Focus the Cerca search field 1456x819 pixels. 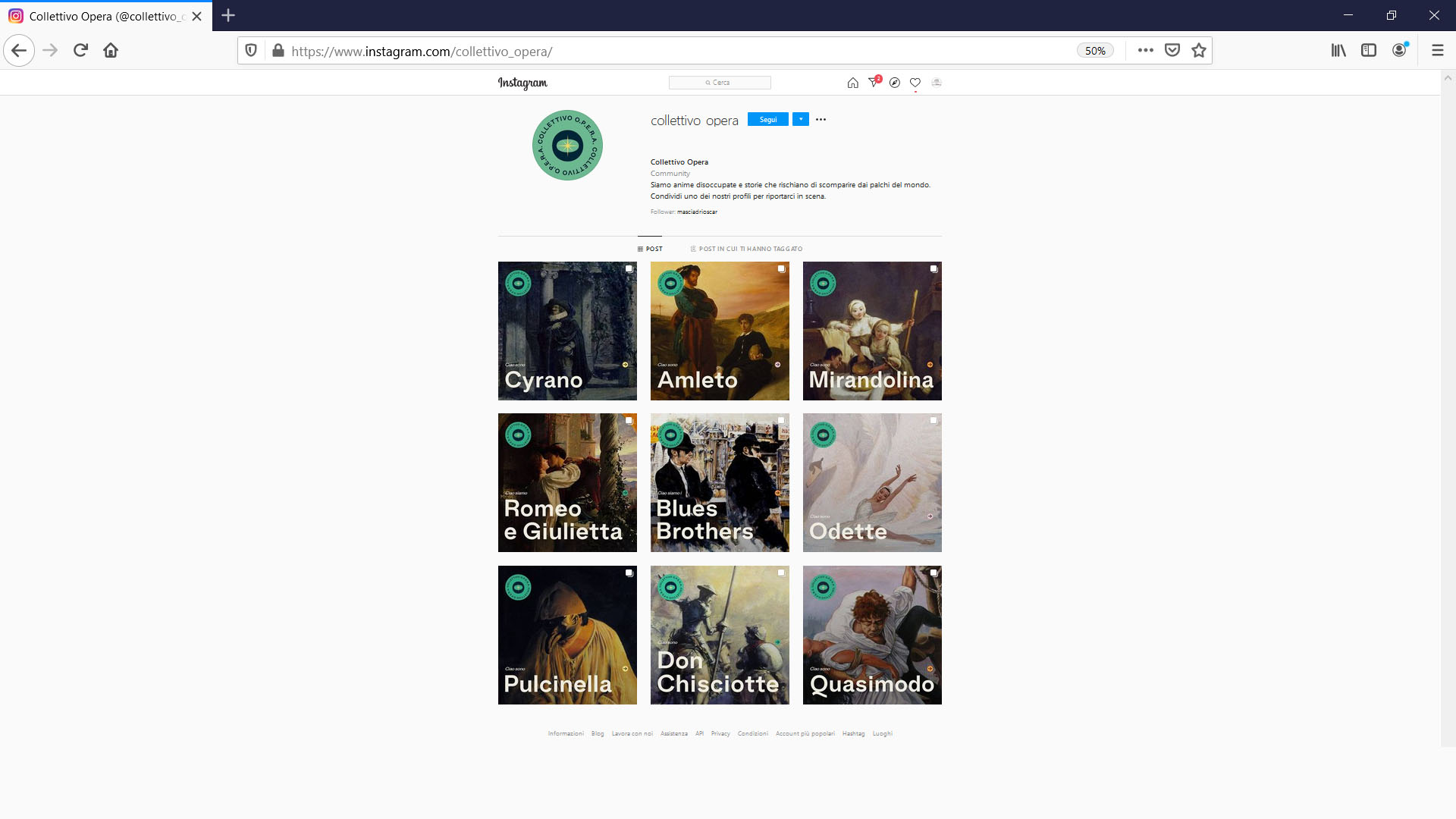pos(720,83)
